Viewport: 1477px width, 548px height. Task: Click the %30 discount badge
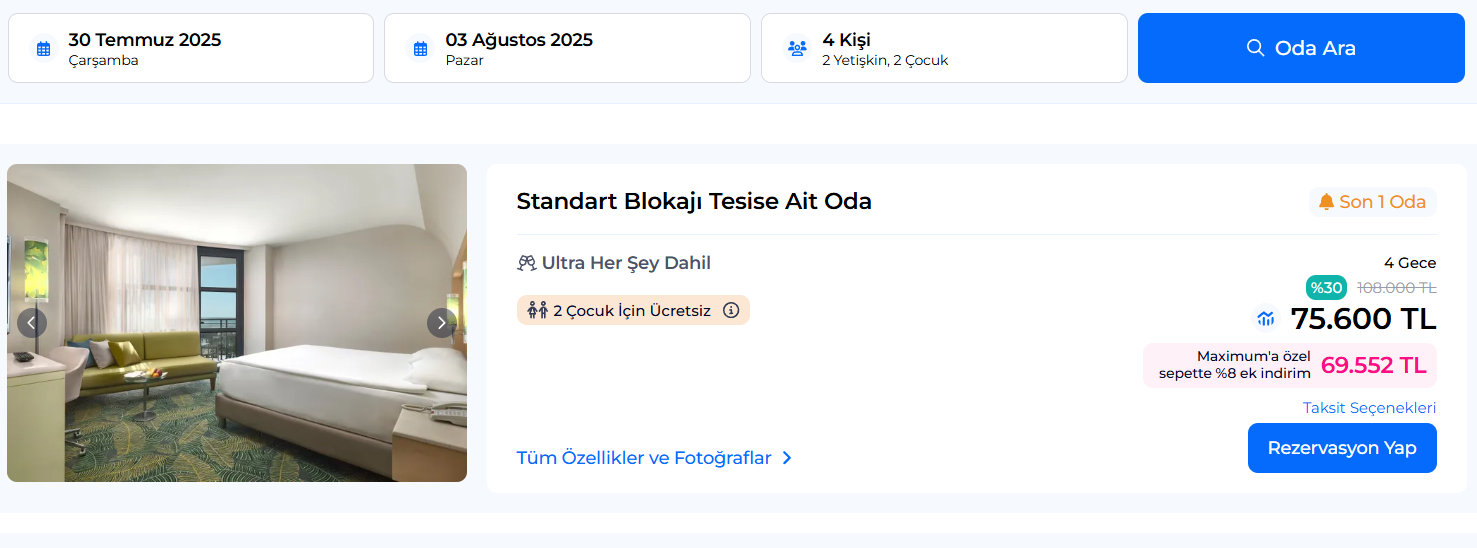coord(1326,288)
